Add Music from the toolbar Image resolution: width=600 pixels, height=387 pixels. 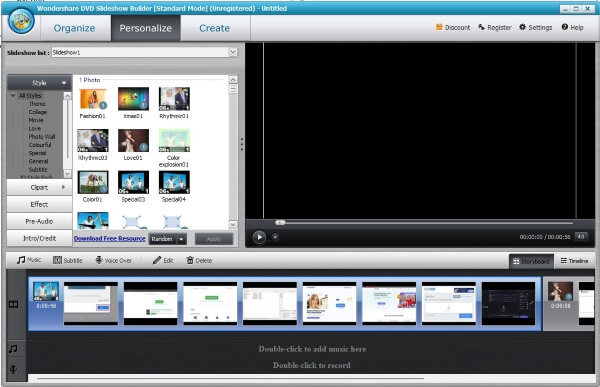[x=29, y=260]
